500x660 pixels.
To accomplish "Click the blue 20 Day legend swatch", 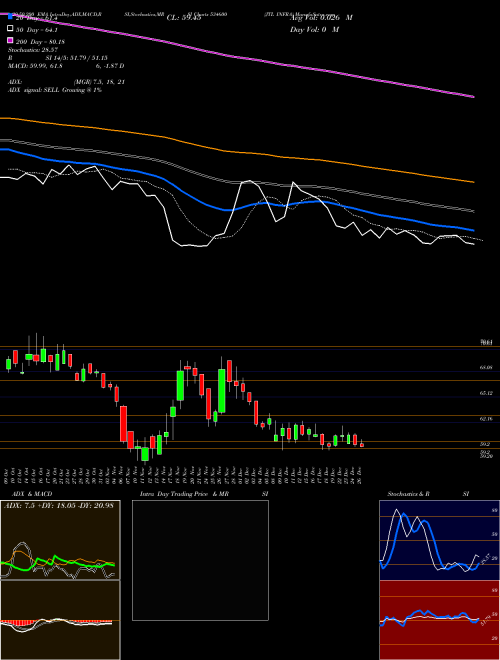I will click(x=10, y=17).
